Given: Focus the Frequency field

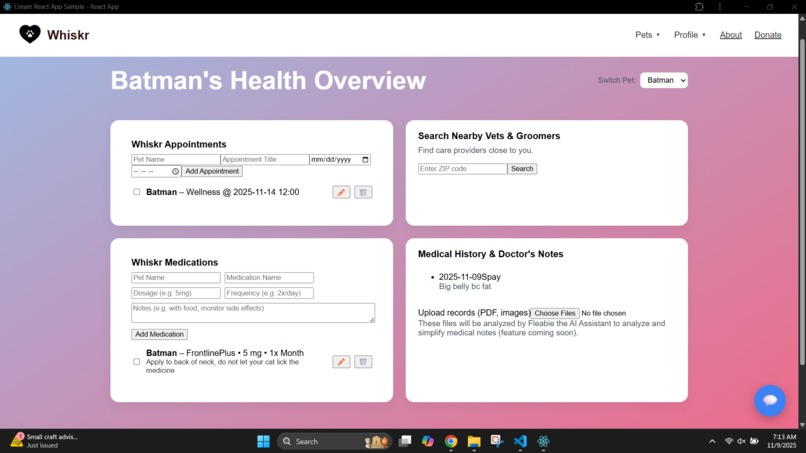Looking at the screenshot, I should (269, 293).
